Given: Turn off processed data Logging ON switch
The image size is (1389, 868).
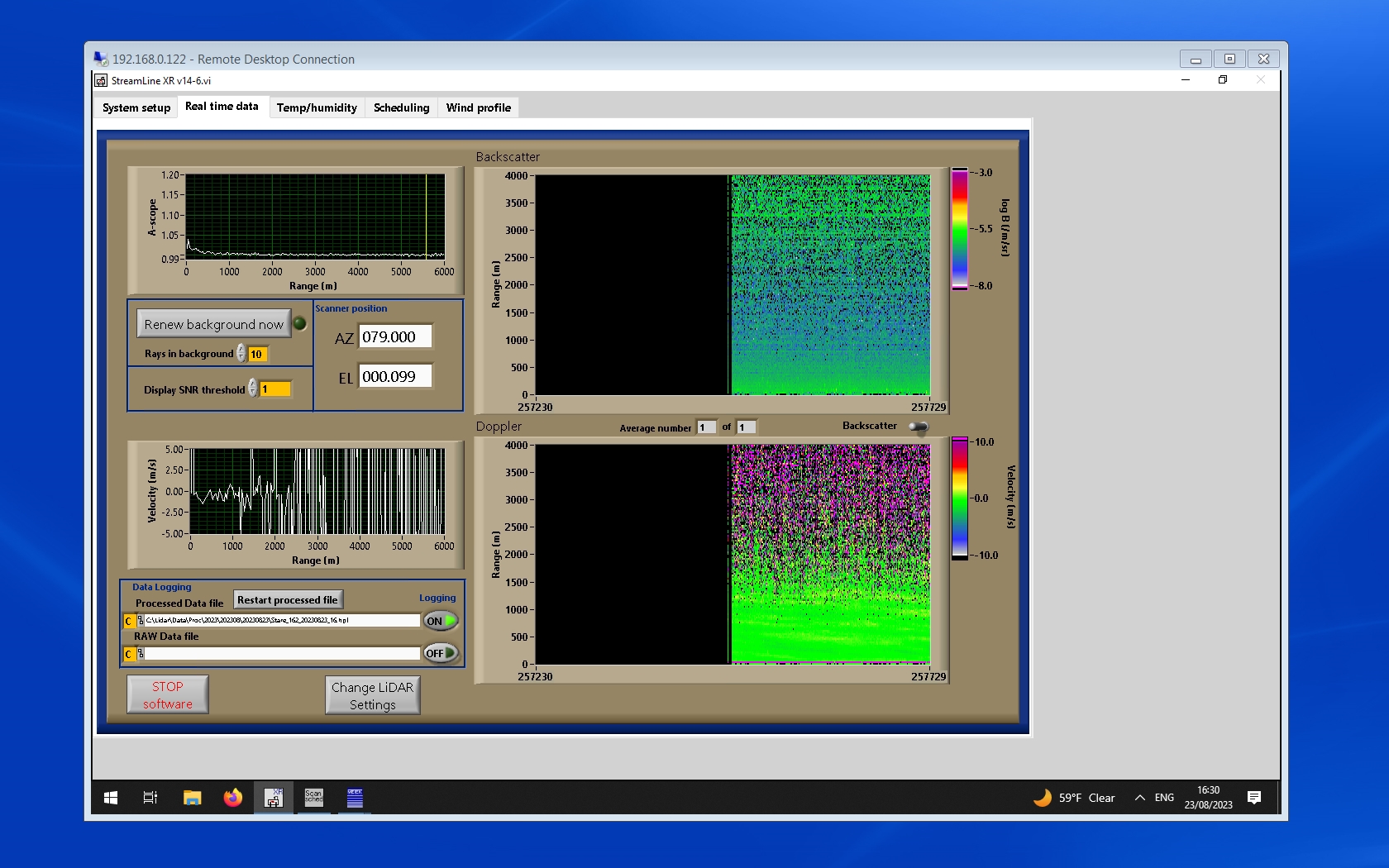Looking at the screenshot, I should tap(441, 621).
